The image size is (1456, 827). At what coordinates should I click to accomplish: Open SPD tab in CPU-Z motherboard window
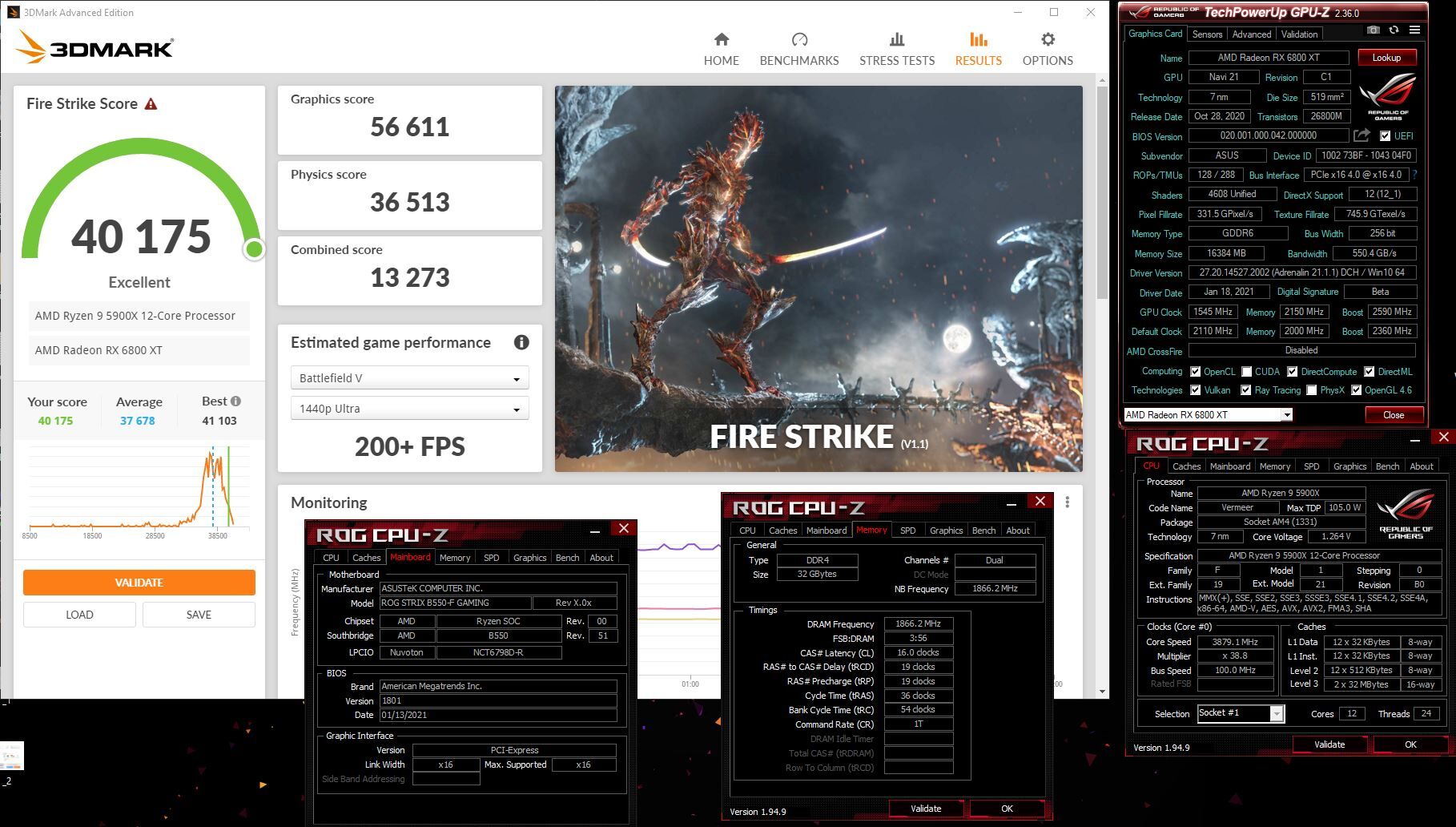tap(491, 558)
